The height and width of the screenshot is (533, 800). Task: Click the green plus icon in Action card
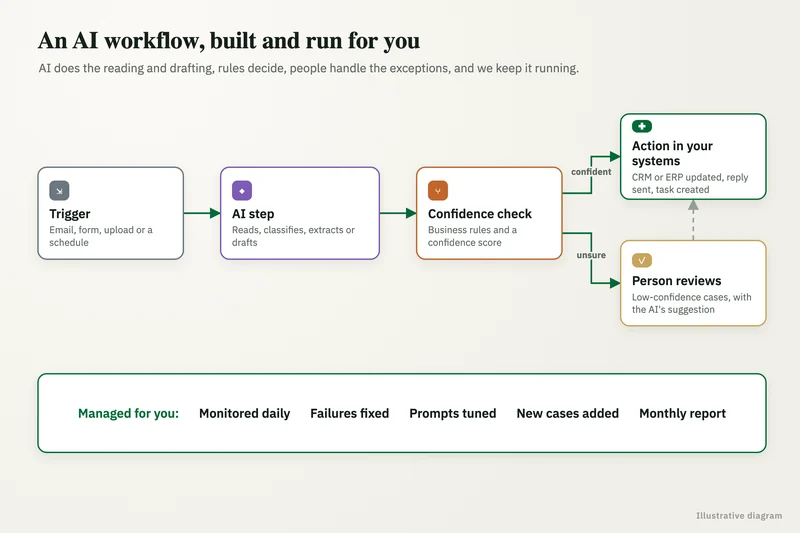[x=642, y=126]
